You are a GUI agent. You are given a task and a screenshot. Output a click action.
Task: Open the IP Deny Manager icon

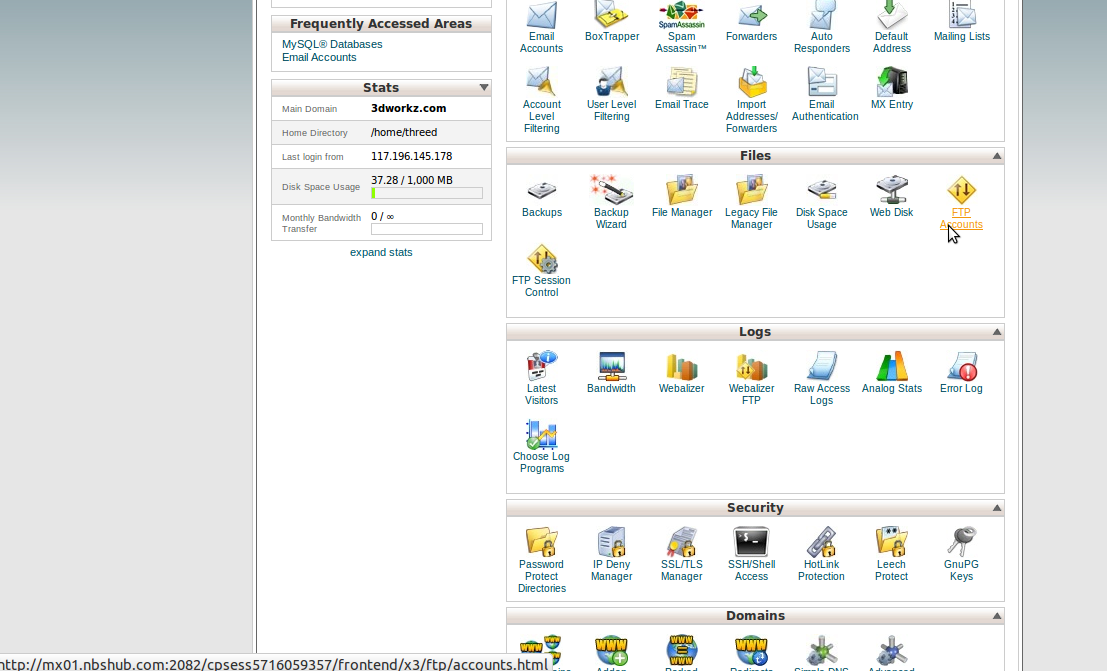611,542
